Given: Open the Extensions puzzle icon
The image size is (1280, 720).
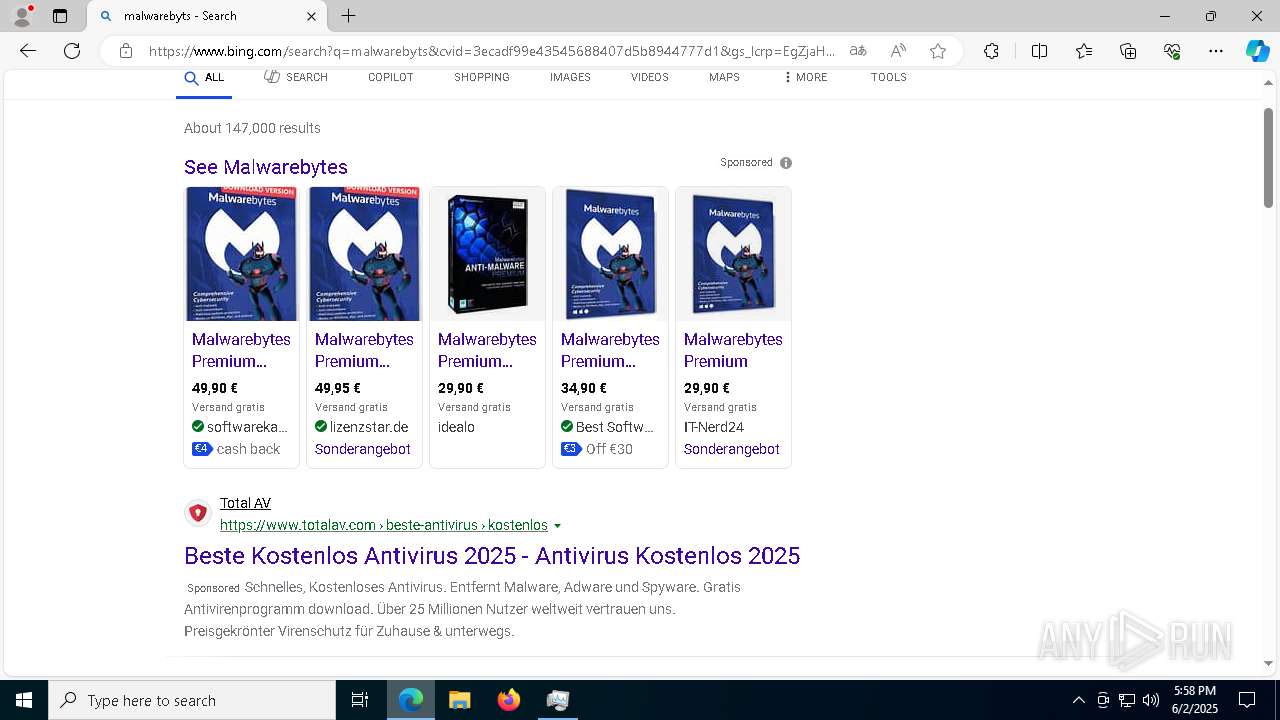Looking at the screenshot, I should pyautogui.click(x=991, y=51).
